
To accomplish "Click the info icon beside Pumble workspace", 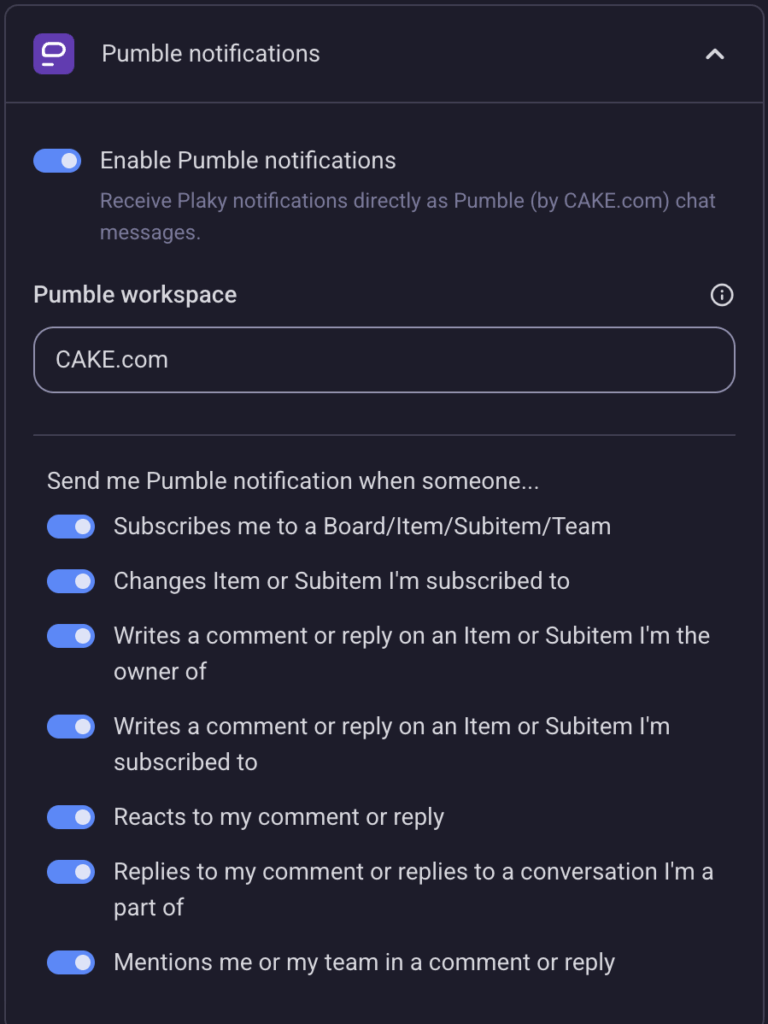I will pyautogui.click(x=721, y=295).
